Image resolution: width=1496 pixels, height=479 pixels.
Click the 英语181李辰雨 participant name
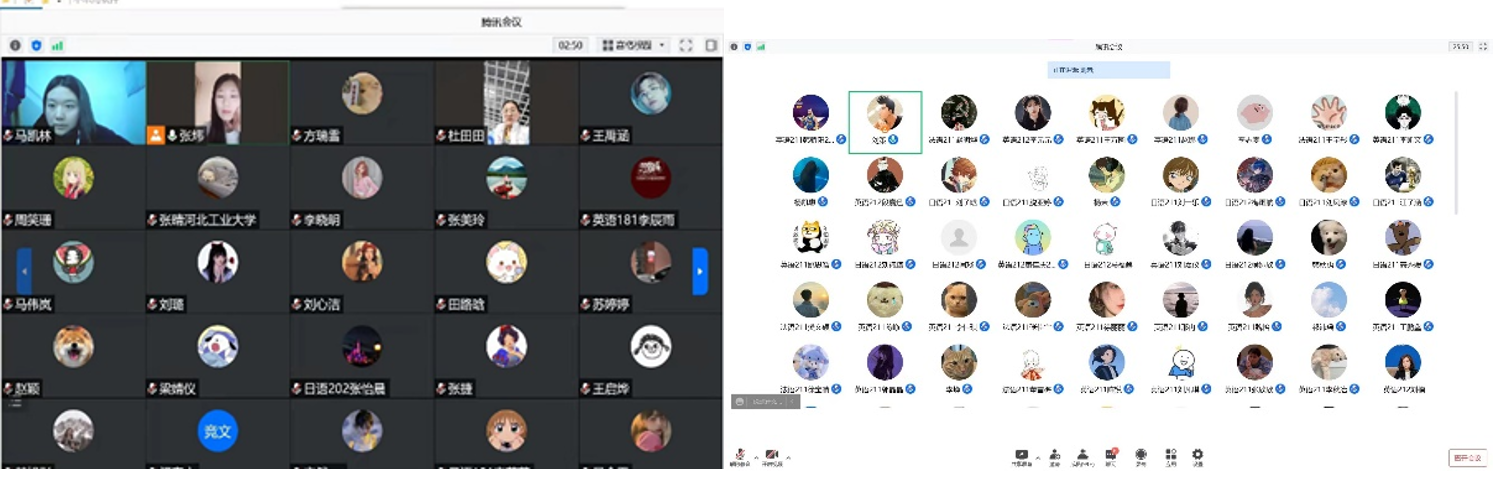click(633, 220)
